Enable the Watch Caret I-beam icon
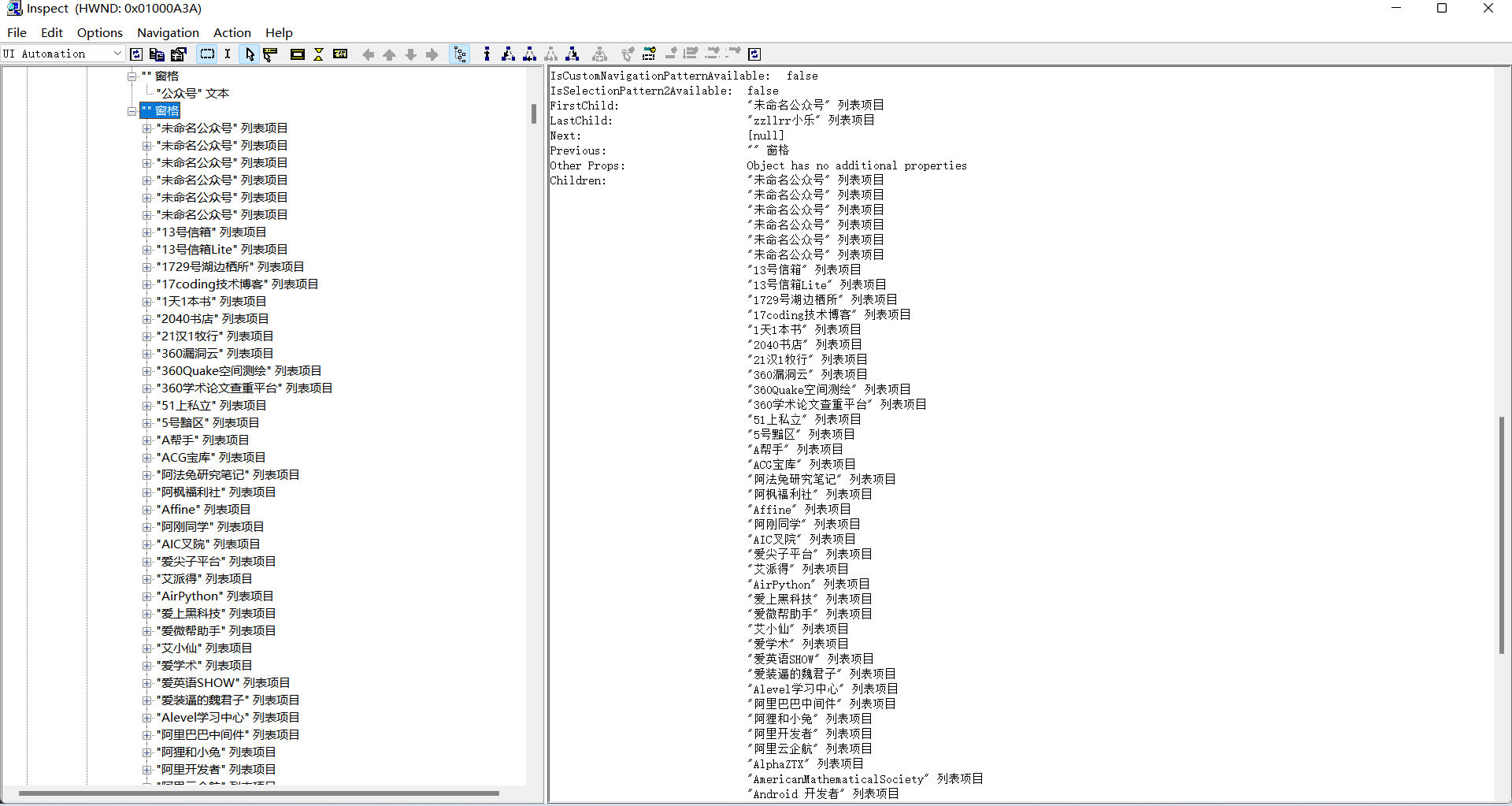The image size is (1512, 806). point(228,54)
